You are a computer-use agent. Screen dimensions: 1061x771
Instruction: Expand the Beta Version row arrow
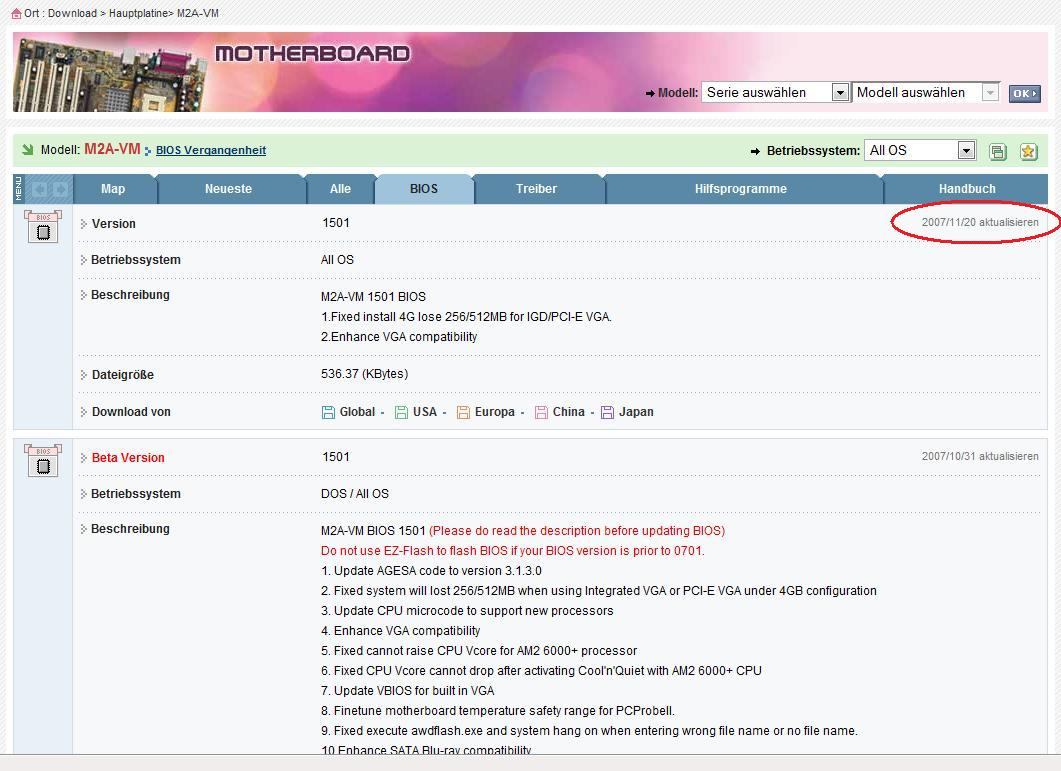pos(84,458)
